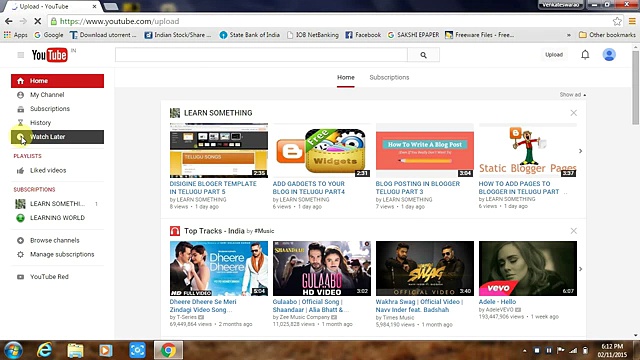
Task: Open the account avatar menu
Action: [609, 55]
